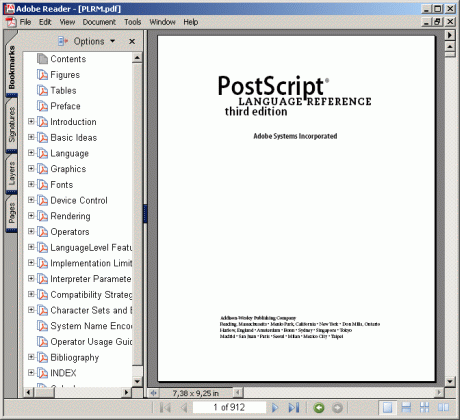Open the Implementation Limits bookmark

click(91, 263)
